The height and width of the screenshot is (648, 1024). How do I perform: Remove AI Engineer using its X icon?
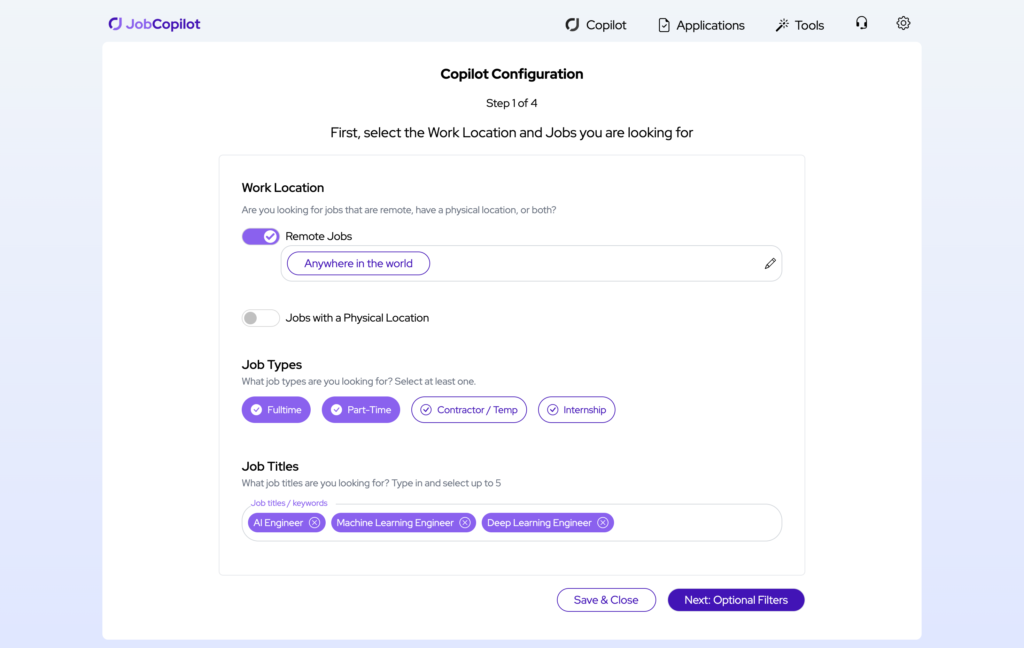315,522
